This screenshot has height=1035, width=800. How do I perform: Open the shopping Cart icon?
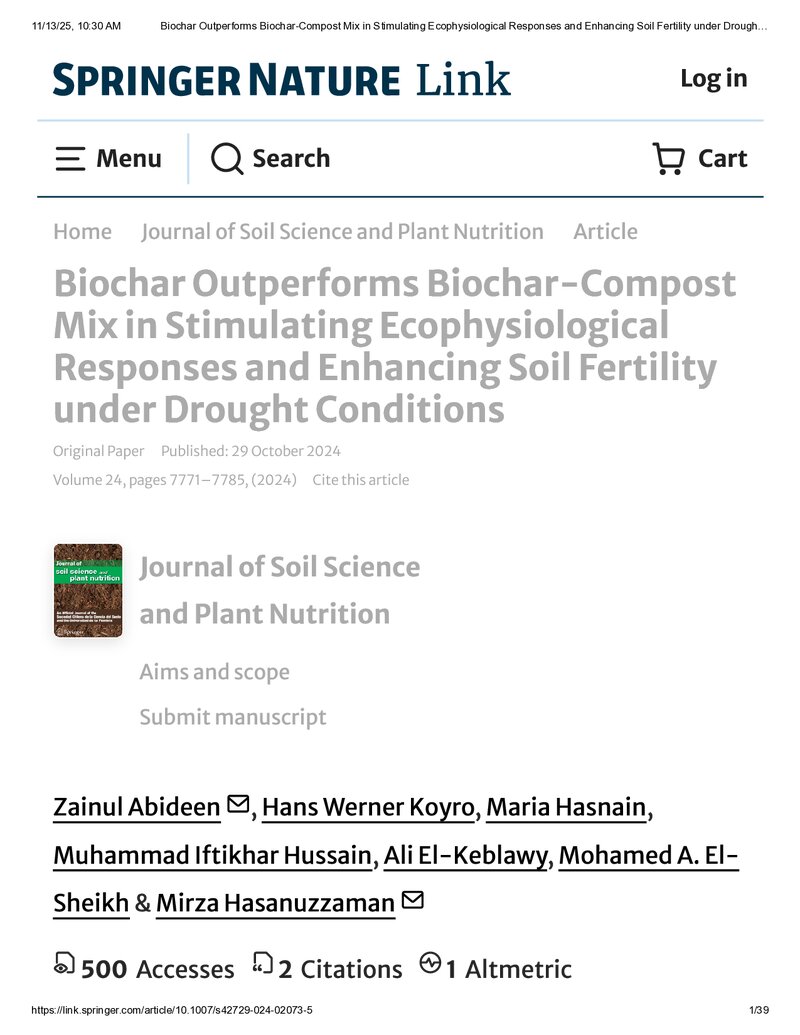coord(668,158)
